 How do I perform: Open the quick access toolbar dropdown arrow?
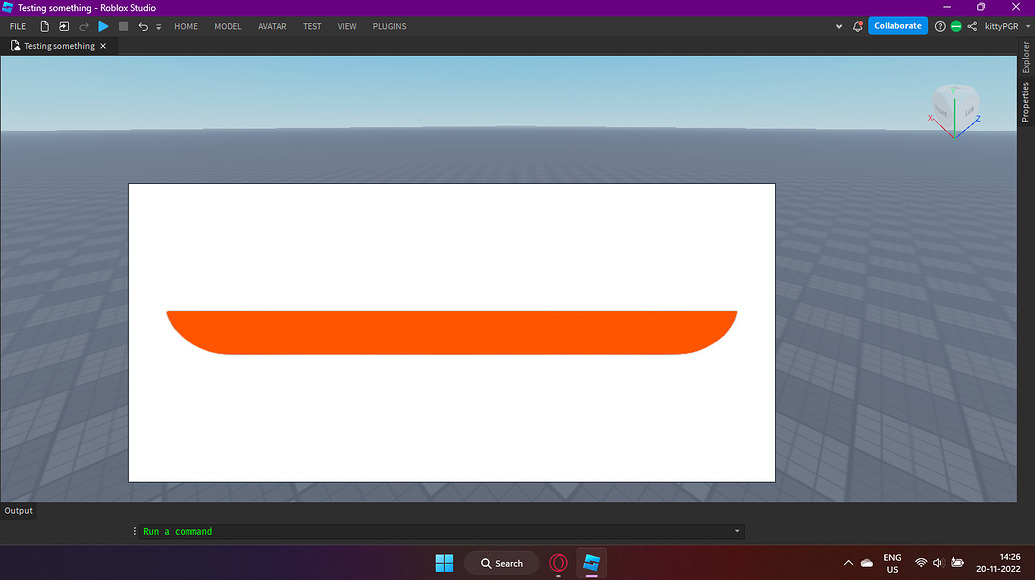[158, 27]
